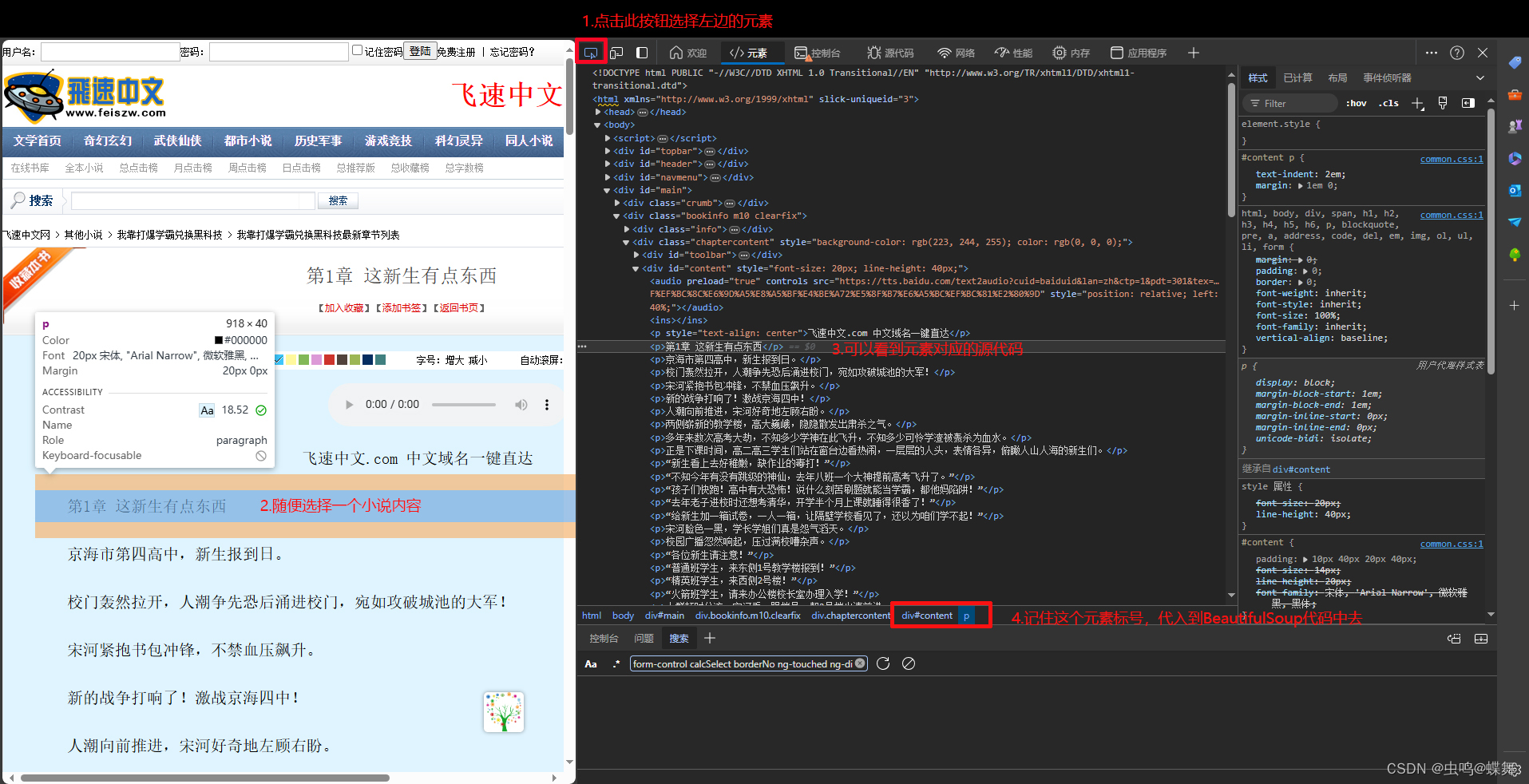Image resolution: width=1529 pixels, height=784 pixels.
Task: Toggle computed styles sidebar icon
Action: pos(1468,103)
